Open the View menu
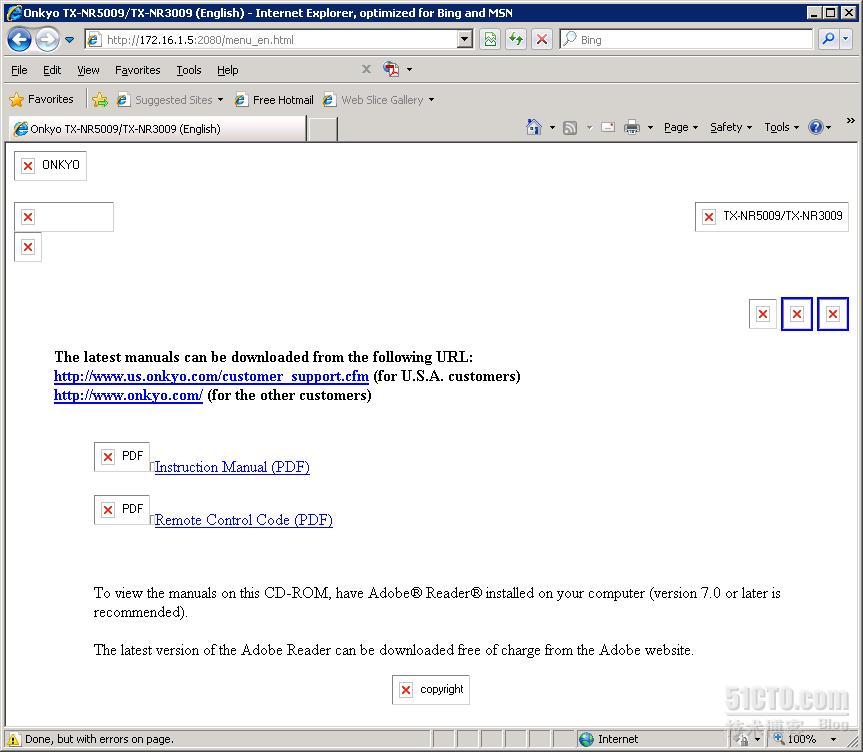 point(88,70)
